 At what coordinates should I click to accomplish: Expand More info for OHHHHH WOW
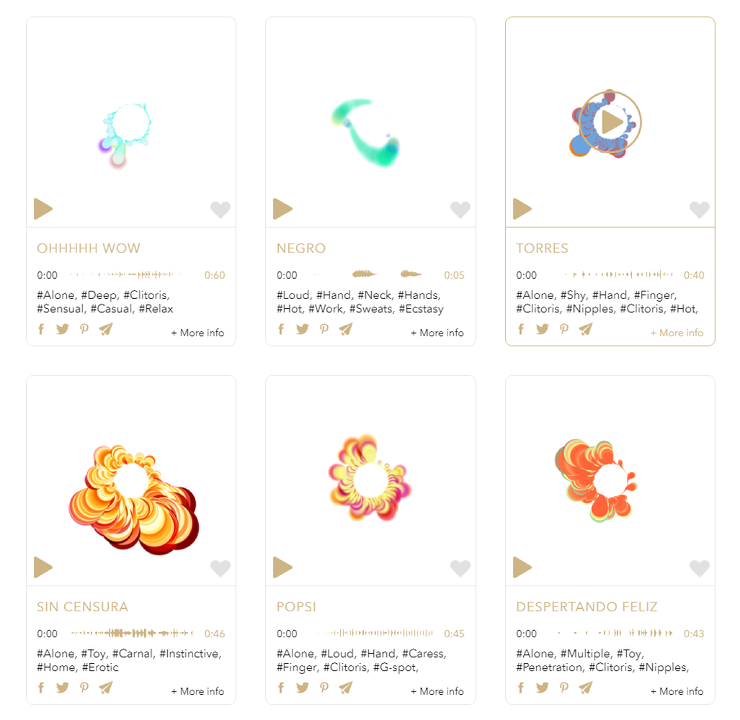[x=198, y=333]
